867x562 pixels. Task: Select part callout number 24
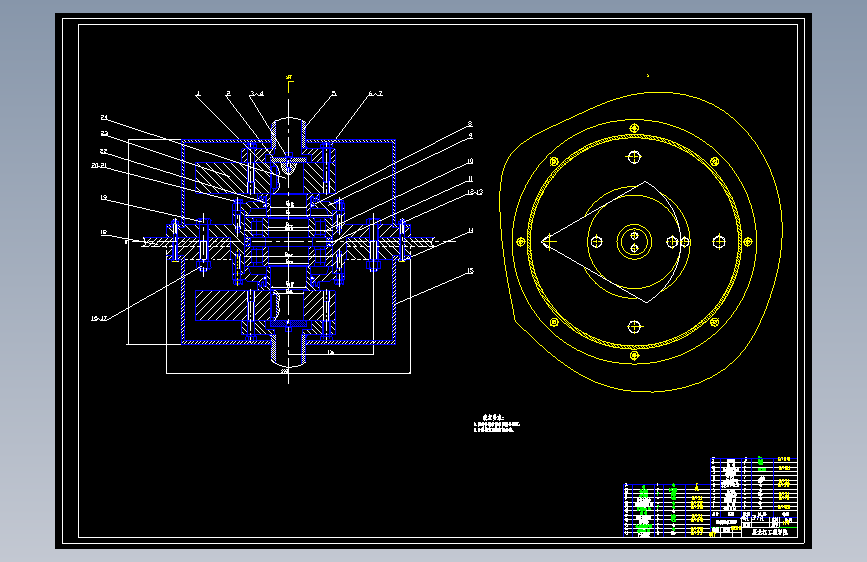104,117
